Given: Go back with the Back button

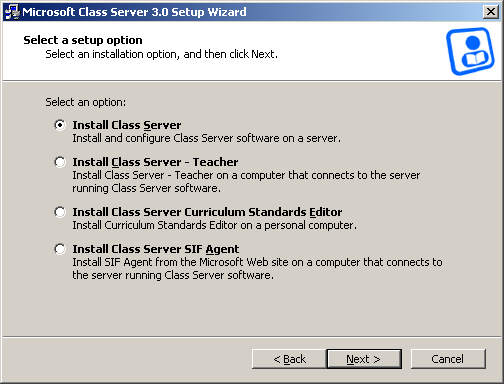Looking at the screenshot, I should (x=289, y=359).
